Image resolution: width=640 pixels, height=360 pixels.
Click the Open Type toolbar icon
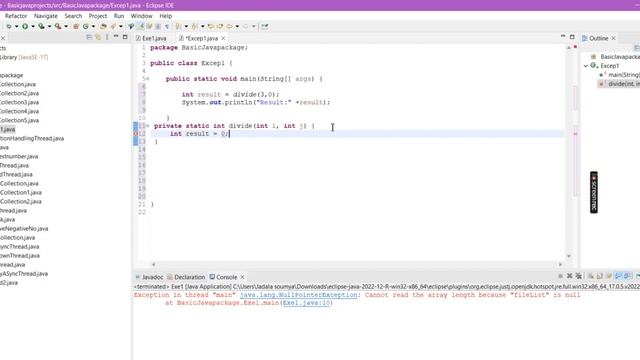click(103, 27)
